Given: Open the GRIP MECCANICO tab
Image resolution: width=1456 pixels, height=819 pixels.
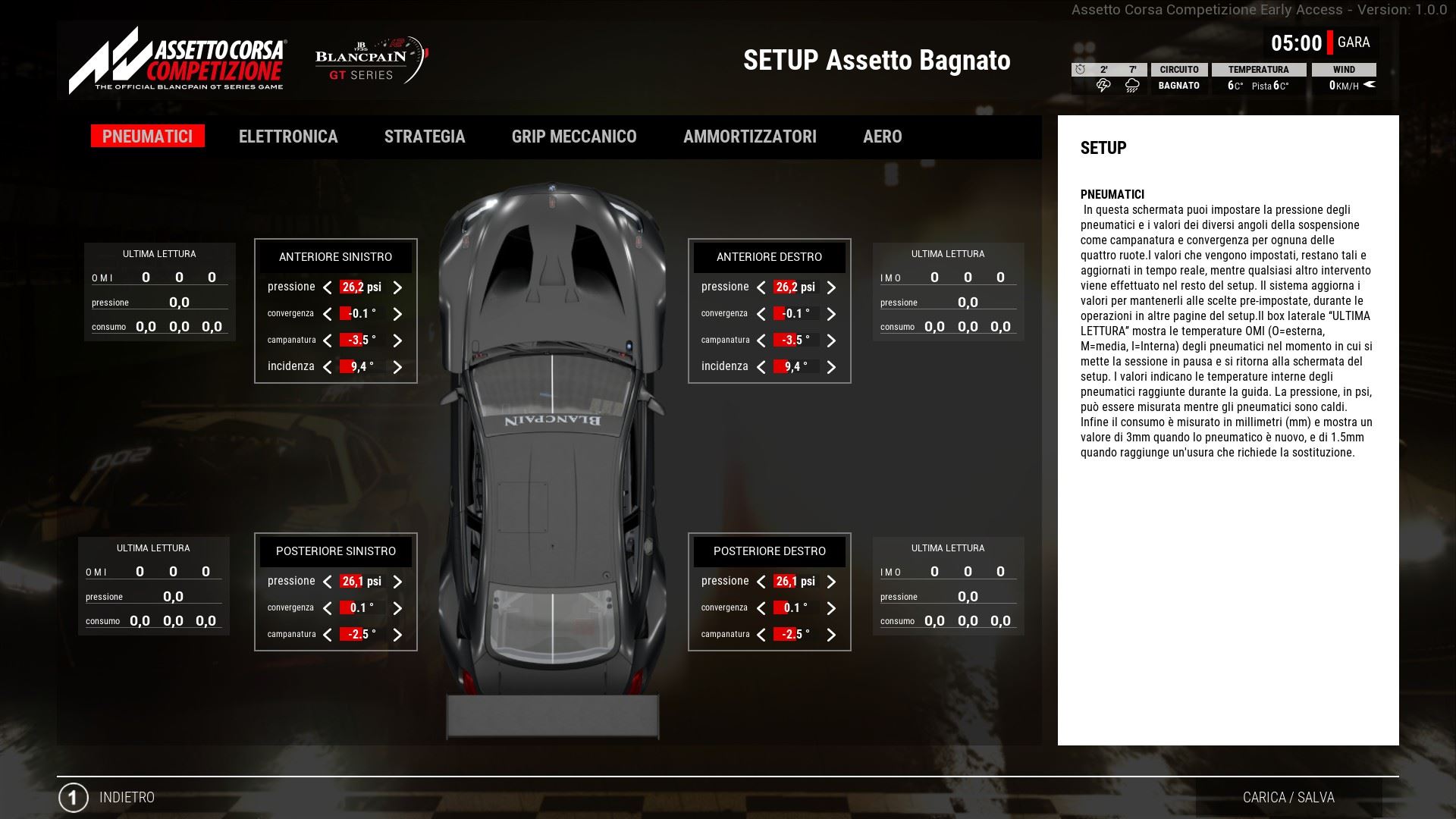Looking at the screenshot, I should pos(574,136).
